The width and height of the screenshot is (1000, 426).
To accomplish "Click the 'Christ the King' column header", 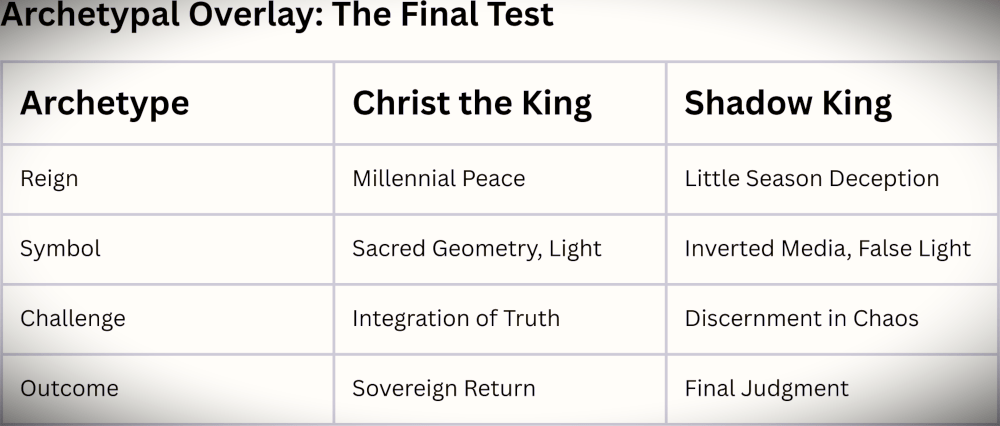I will (x=471, y=103).
